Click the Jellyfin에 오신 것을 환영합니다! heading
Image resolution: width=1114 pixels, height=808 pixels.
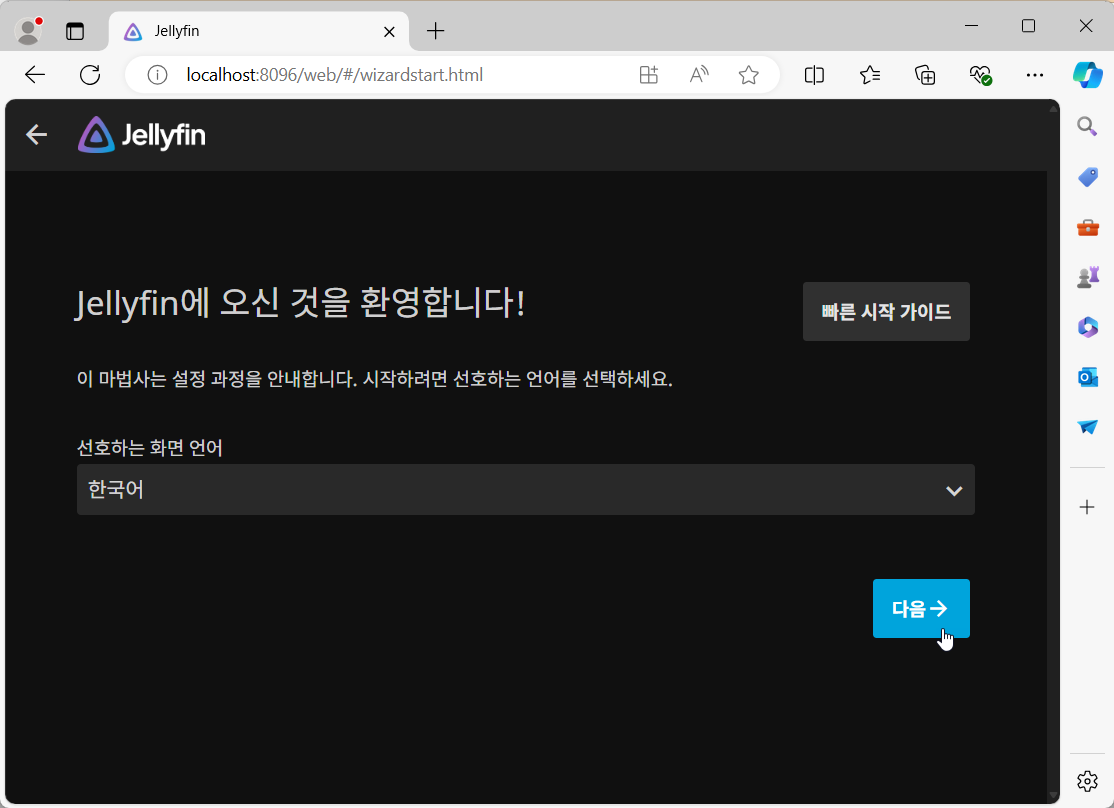pyautogui.click(x=301, y=303)
